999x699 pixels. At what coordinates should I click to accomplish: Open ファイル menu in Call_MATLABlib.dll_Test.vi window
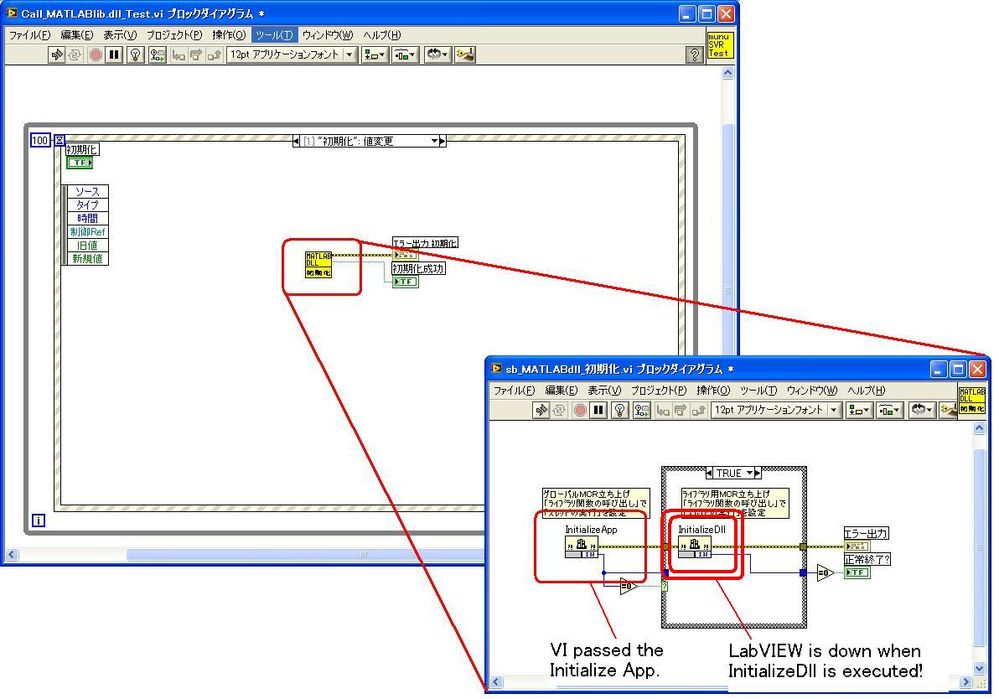coord(29,35)
